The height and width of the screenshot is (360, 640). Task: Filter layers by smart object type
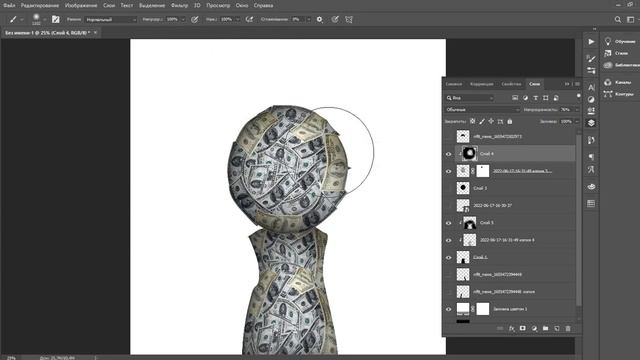coord(556,98)
